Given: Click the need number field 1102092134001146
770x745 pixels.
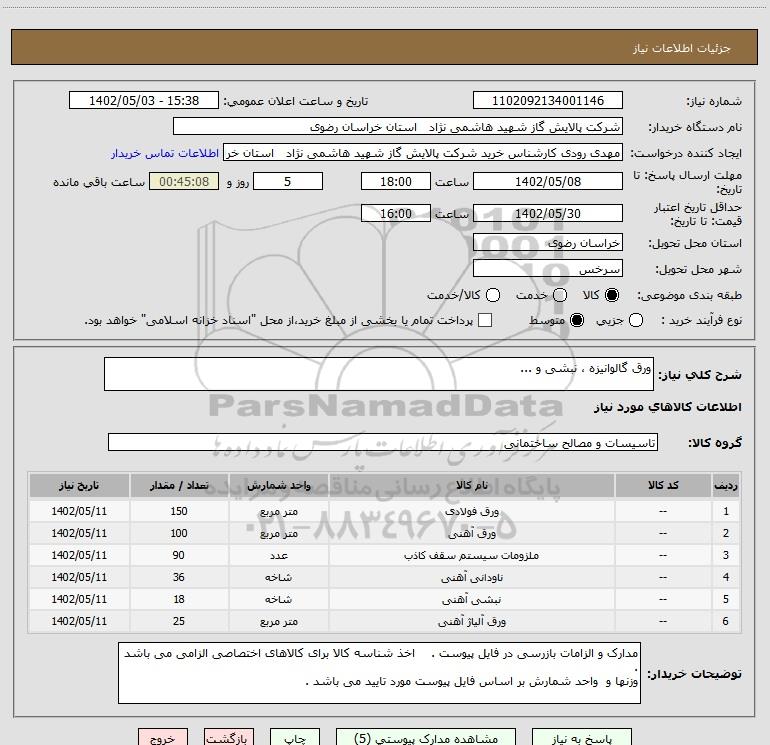Looking at the screenshot, I should pyautogui.click(x=548, y=101).
